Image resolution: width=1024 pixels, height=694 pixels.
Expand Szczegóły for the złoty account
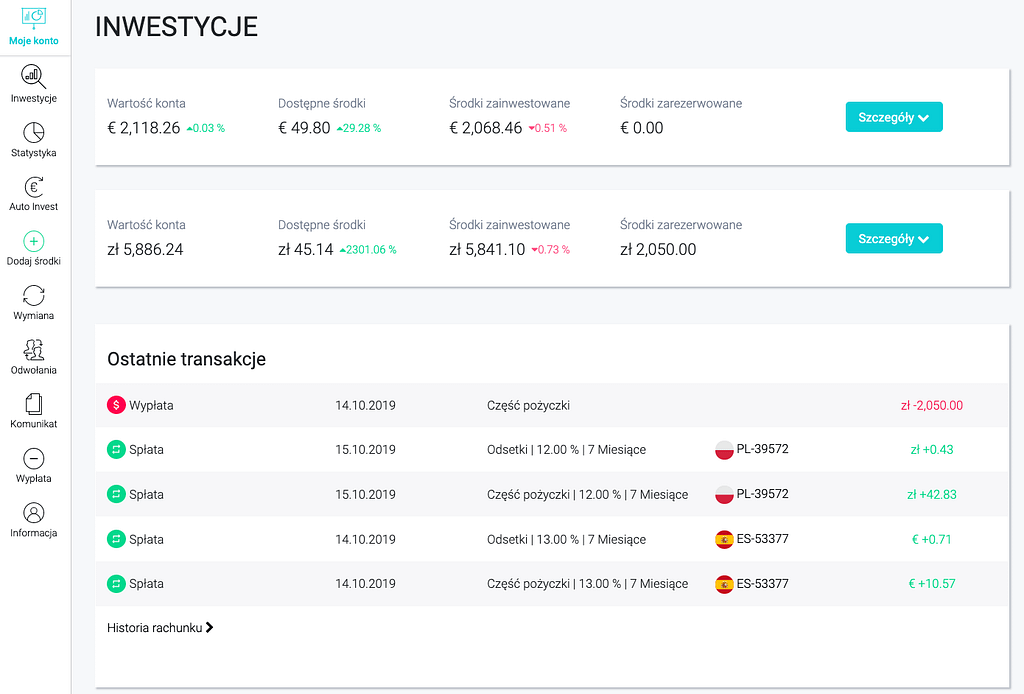(894, 238)
